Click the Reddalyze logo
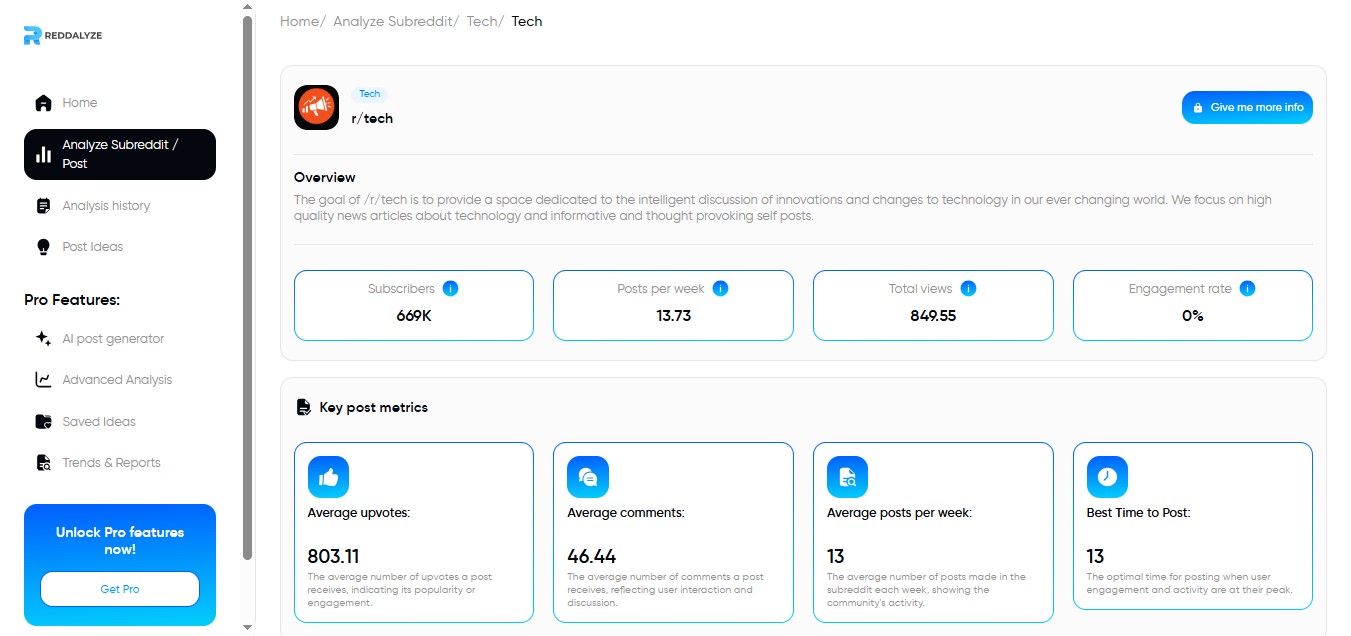Screen dimensions: 1351x636 click(x=62, y=36)
